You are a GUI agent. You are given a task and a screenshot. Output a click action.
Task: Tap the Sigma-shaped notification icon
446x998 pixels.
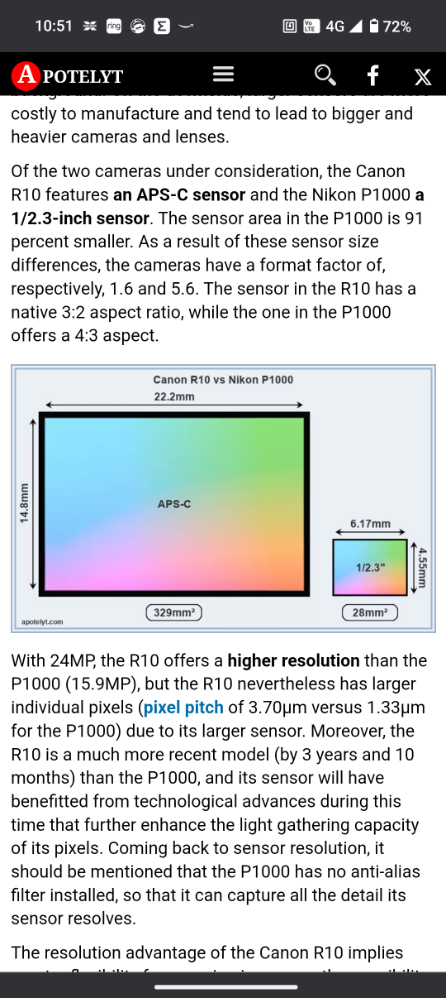[x=162, y=26]
